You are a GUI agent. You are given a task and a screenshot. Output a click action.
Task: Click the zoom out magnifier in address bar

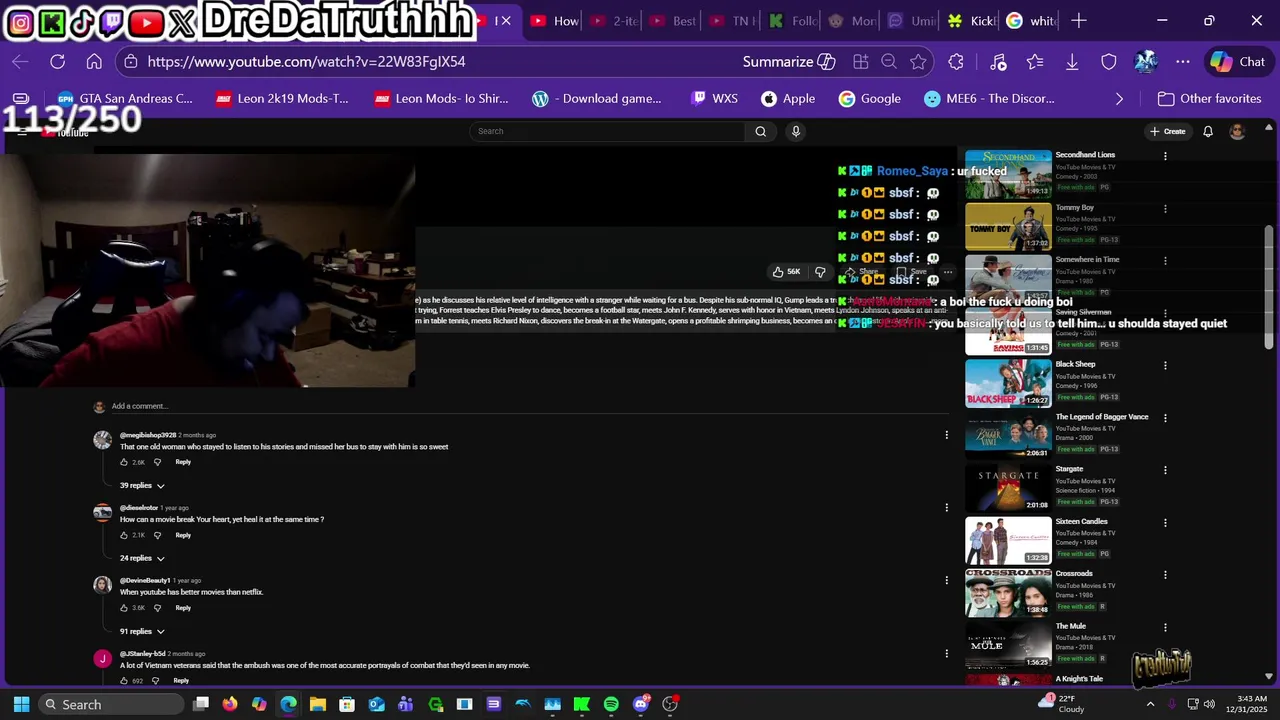coord(889,62)
